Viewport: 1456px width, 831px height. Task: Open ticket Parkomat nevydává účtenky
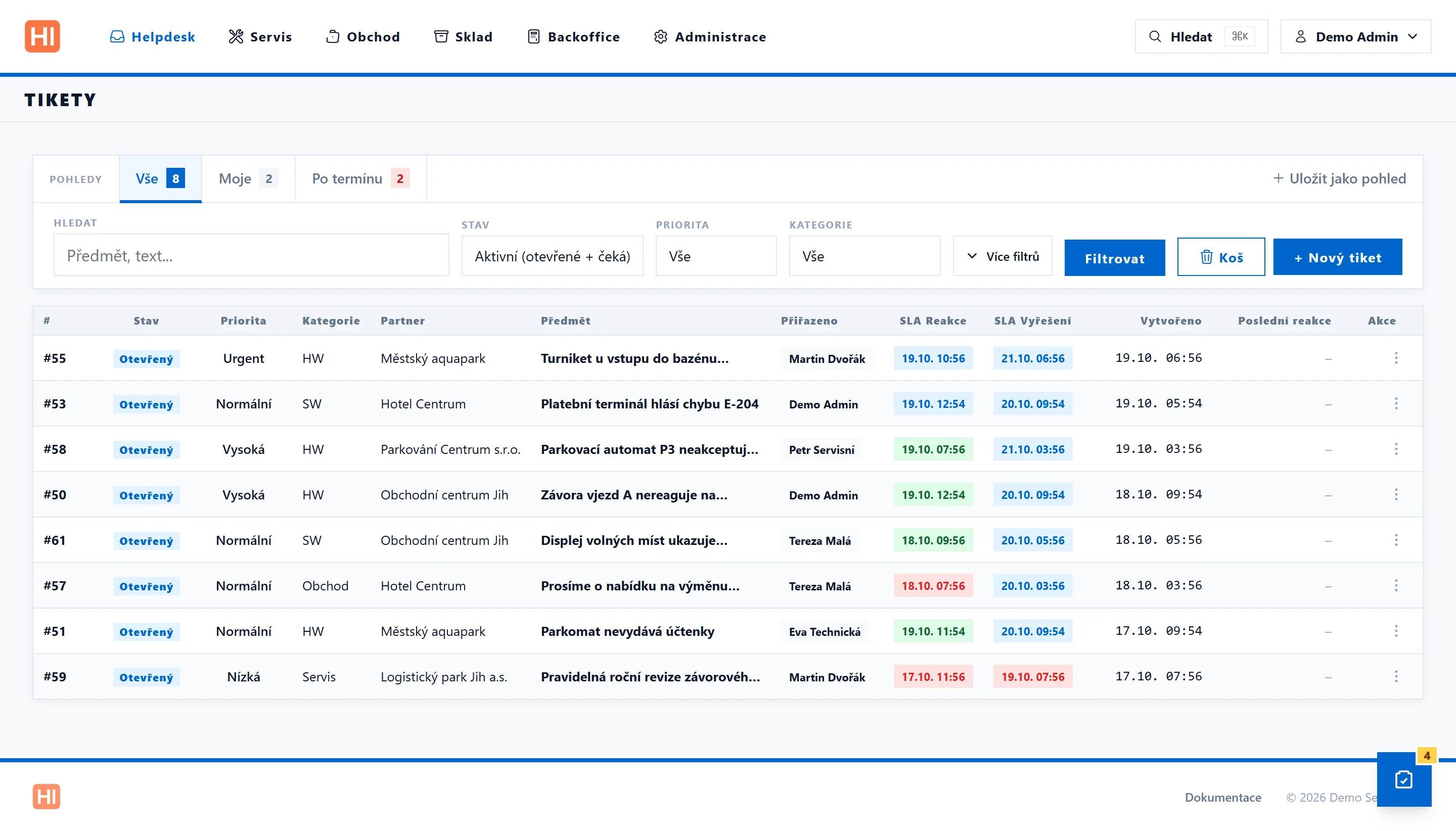point(627,631)
